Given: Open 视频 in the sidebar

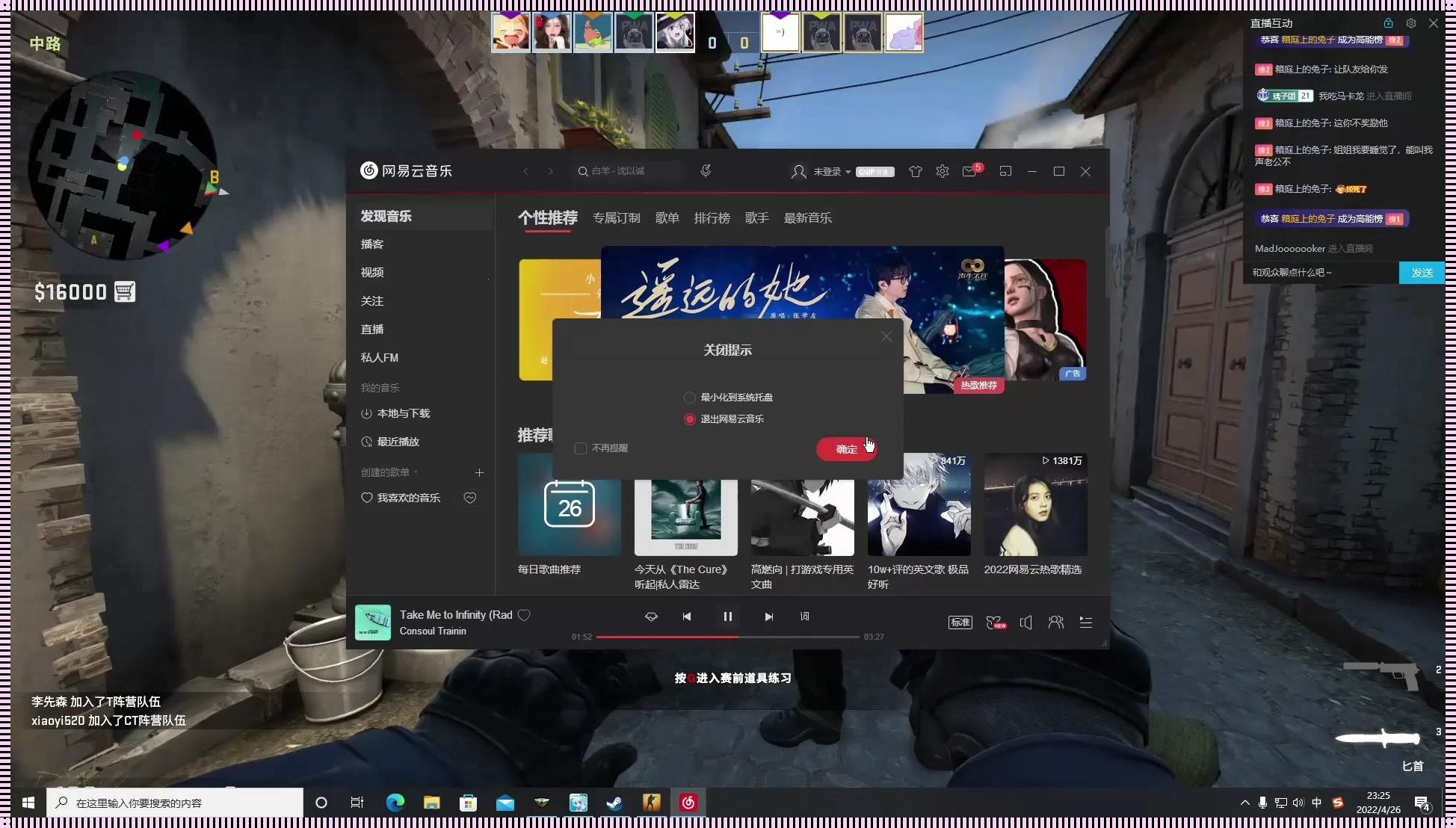Looking at the screenshot, I should tap(372, 273).
